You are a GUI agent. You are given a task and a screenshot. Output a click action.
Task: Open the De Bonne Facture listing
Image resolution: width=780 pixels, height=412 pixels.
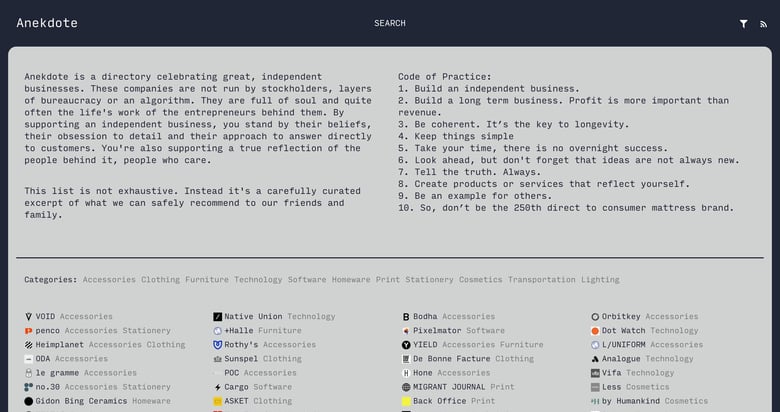pyautogui.click(x=451, y=359)
